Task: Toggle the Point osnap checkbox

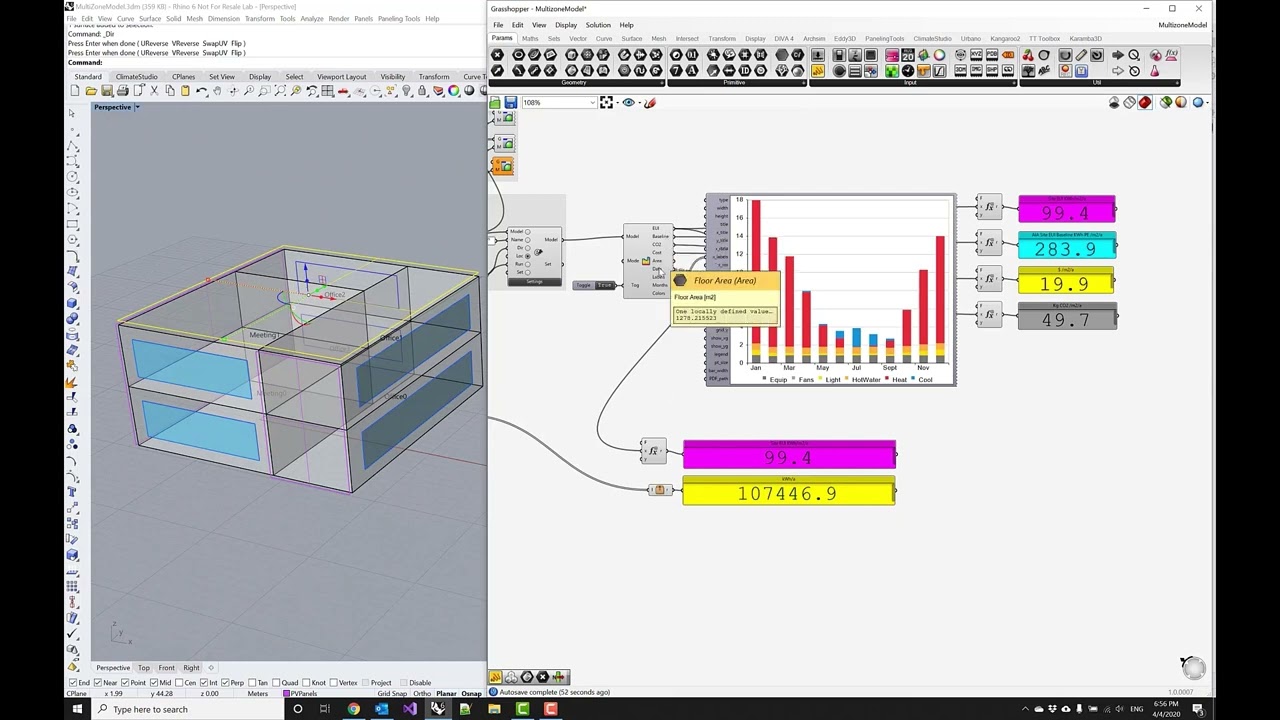Action: [x=125, y=682]
